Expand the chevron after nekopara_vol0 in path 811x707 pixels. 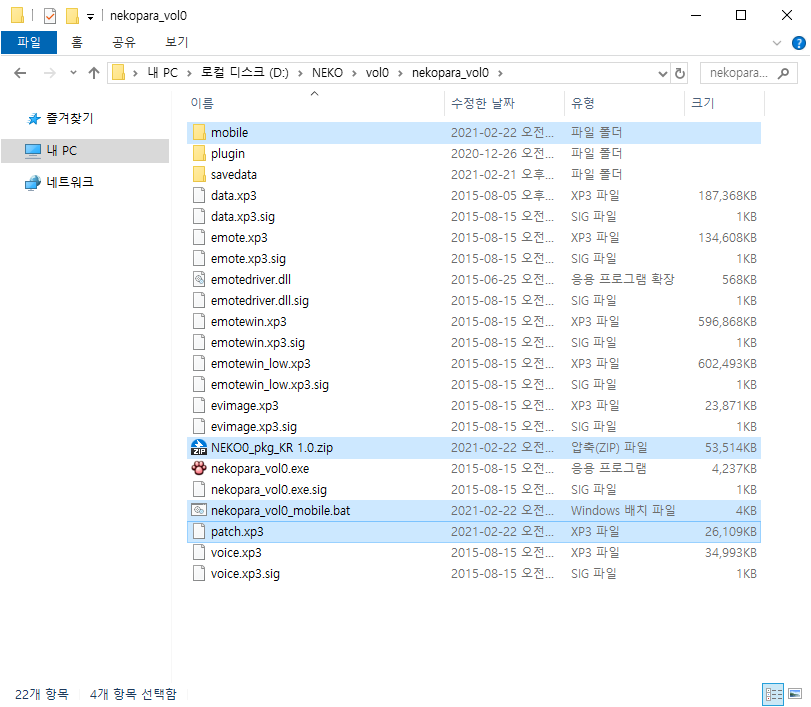pyautogui.click(x=500, y=73)
